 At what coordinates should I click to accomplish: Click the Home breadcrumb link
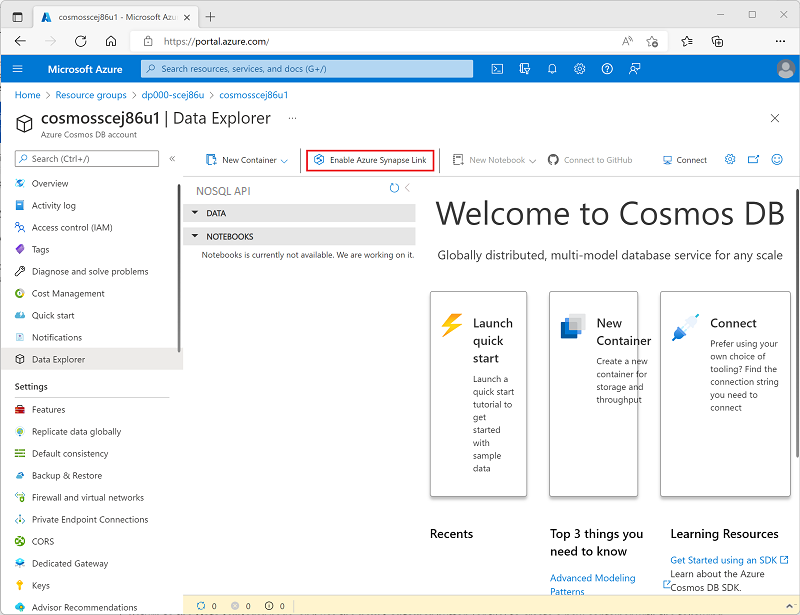pos(28,95)
